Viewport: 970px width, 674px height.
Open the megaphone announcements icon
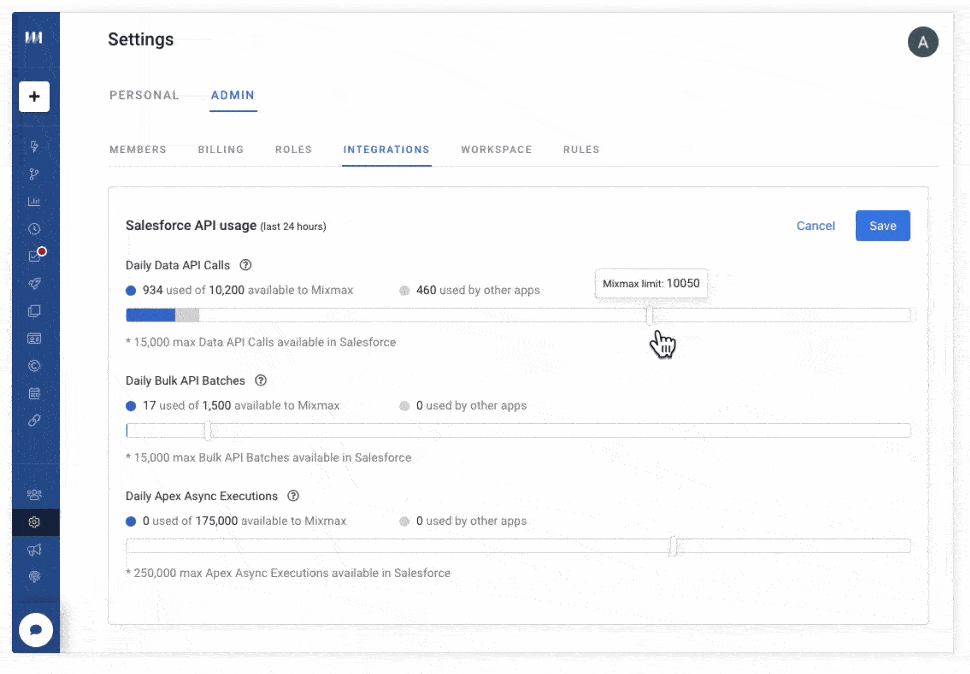34,550
